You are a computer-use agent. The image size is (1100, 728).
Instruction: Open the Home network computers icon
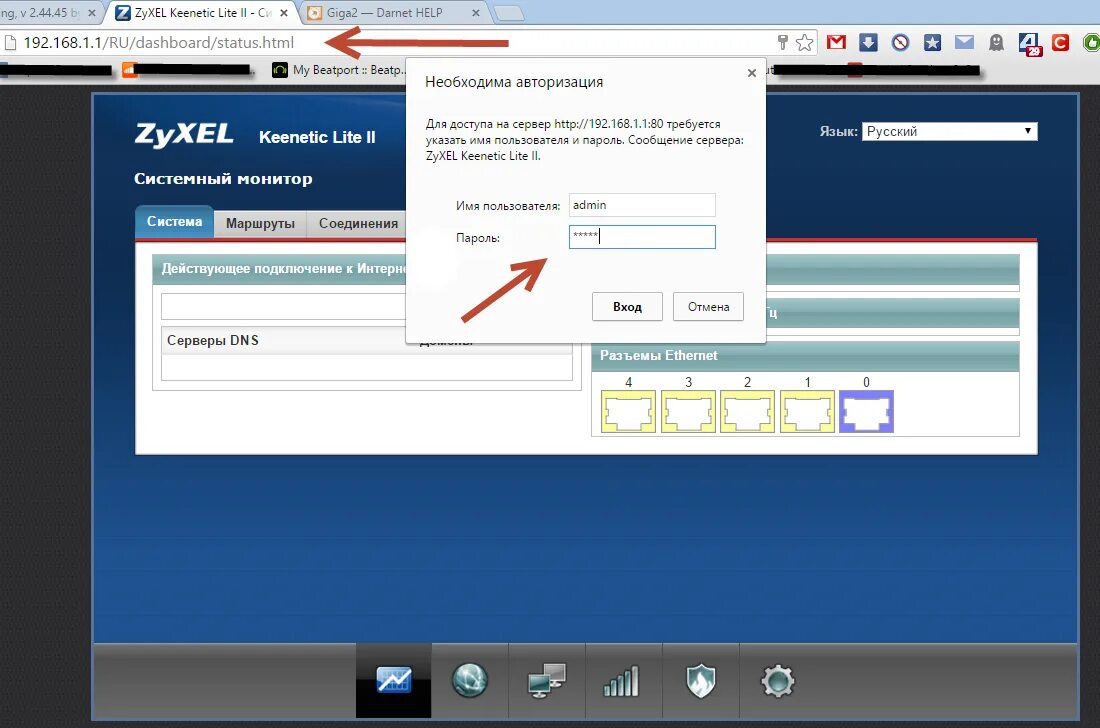coord(546,680)
